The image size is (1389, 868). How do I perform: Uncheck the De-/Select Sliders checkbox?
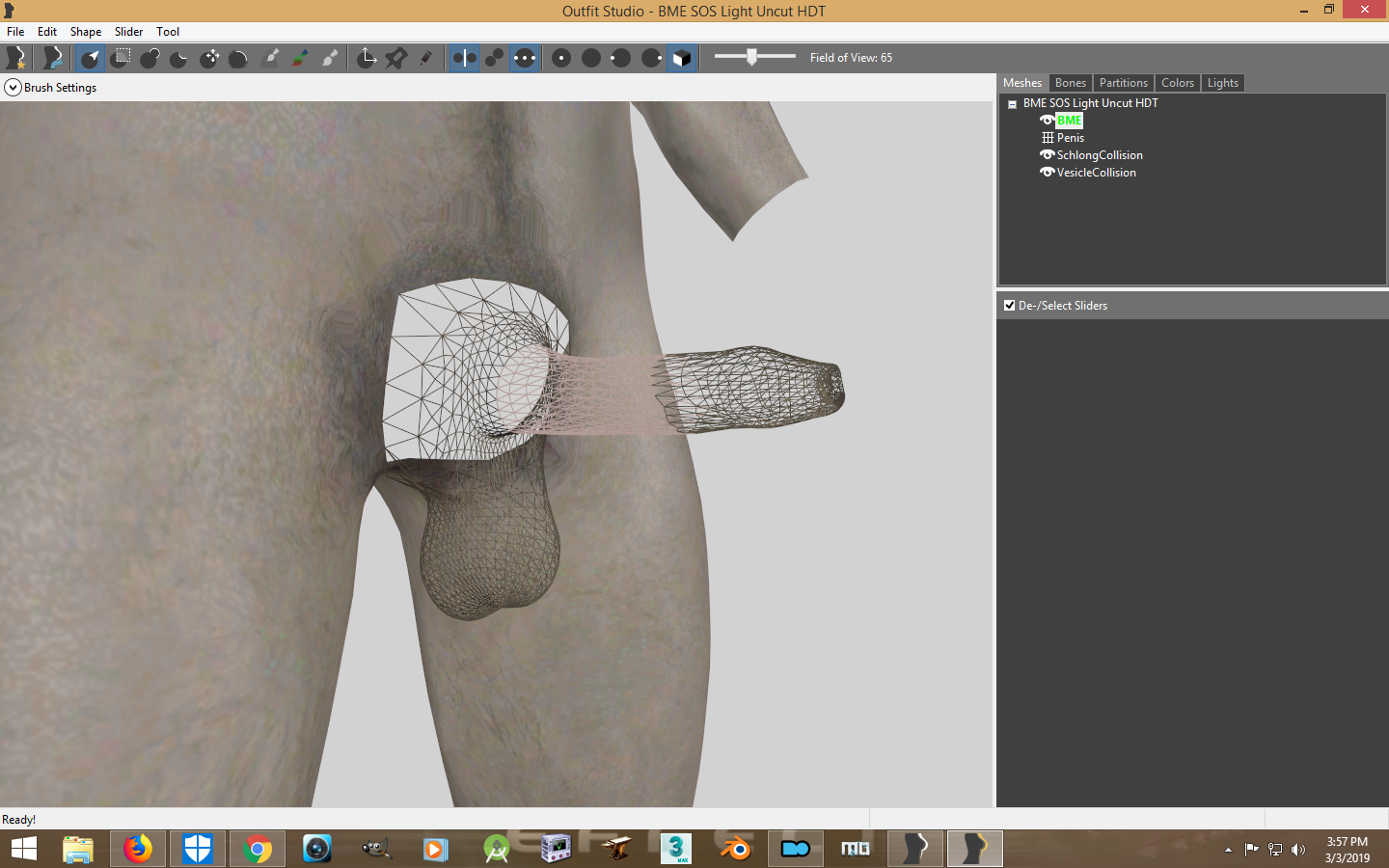click(1010, 306)
